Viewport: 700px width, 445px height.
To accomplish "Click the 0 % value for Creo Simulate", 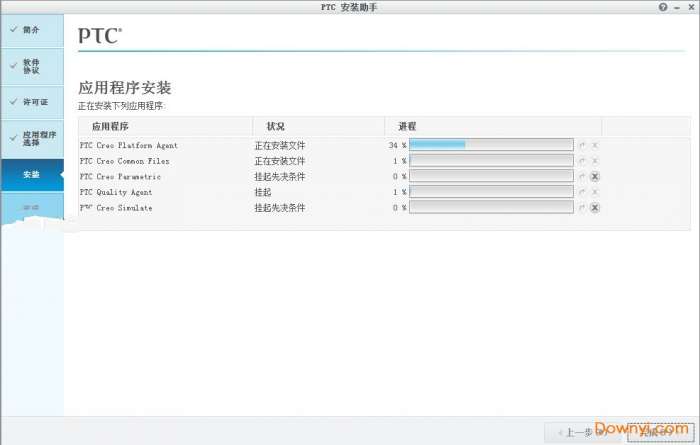I will coord(400,208).
